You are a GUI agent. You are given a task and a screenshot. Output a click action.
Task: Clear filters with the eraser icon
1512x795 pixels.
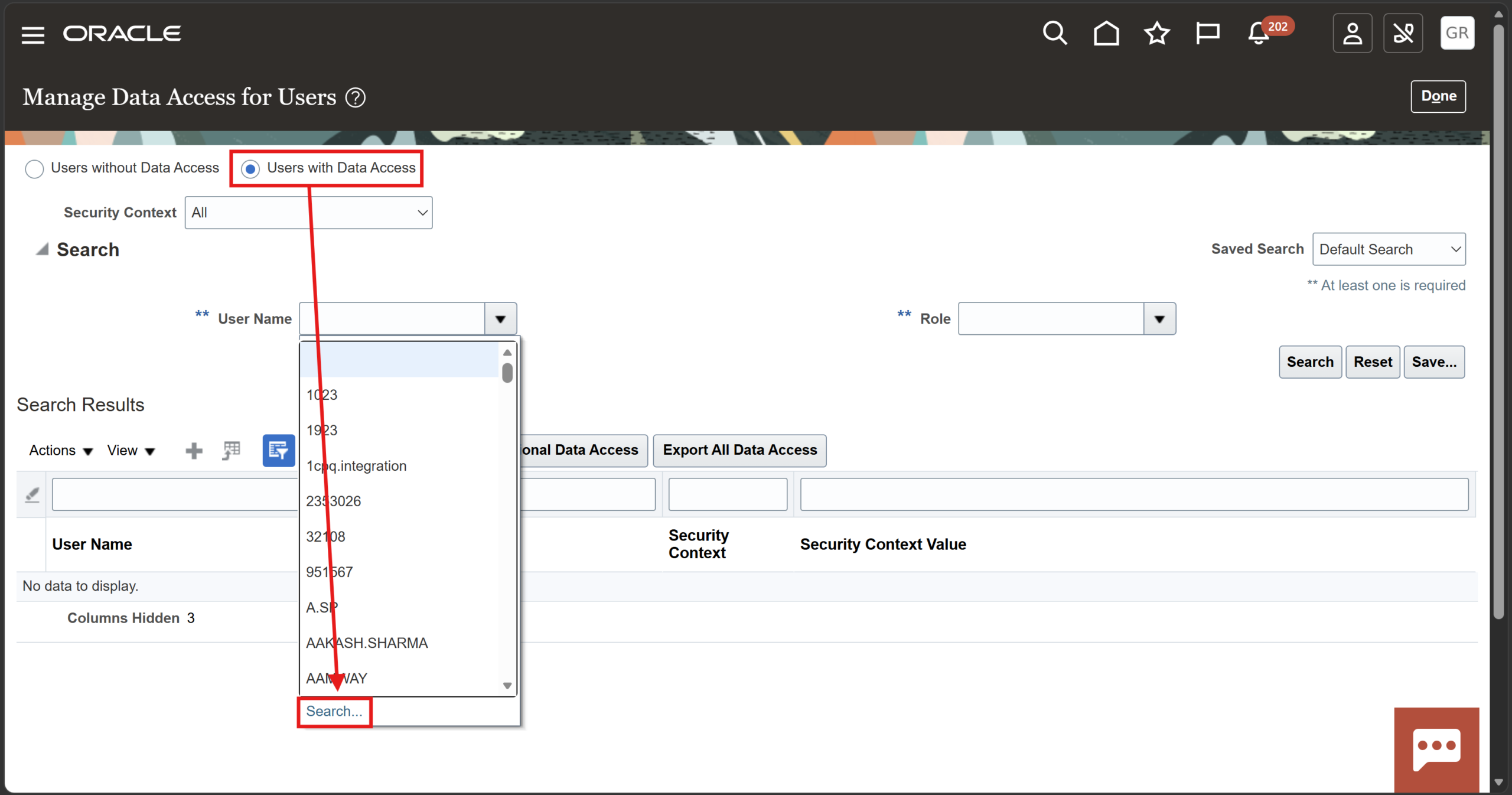click(x=32, y=494)
